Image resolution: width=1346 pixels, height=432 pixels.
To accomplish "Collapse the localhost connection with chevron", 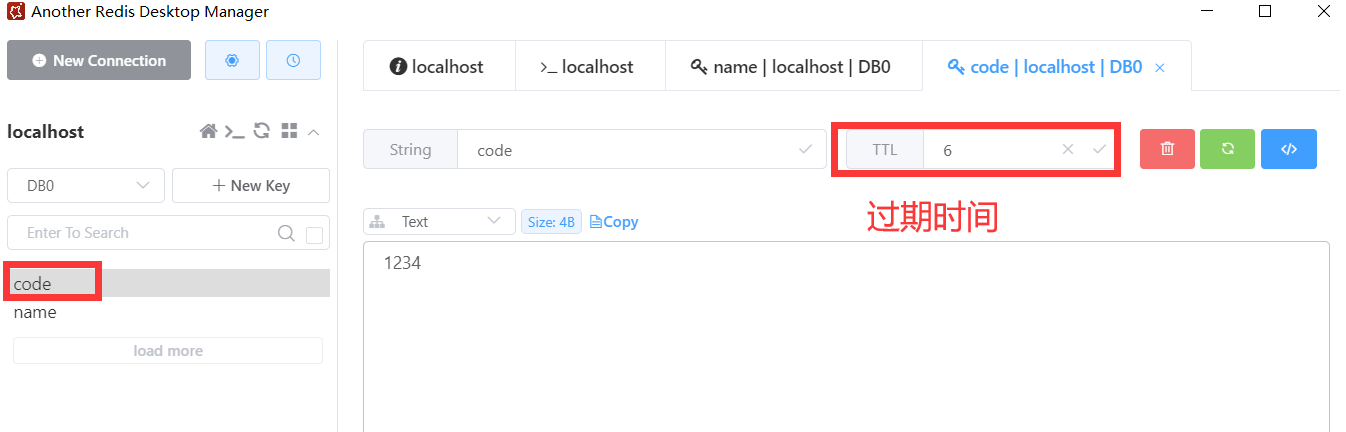I will [x=314, y=131].
